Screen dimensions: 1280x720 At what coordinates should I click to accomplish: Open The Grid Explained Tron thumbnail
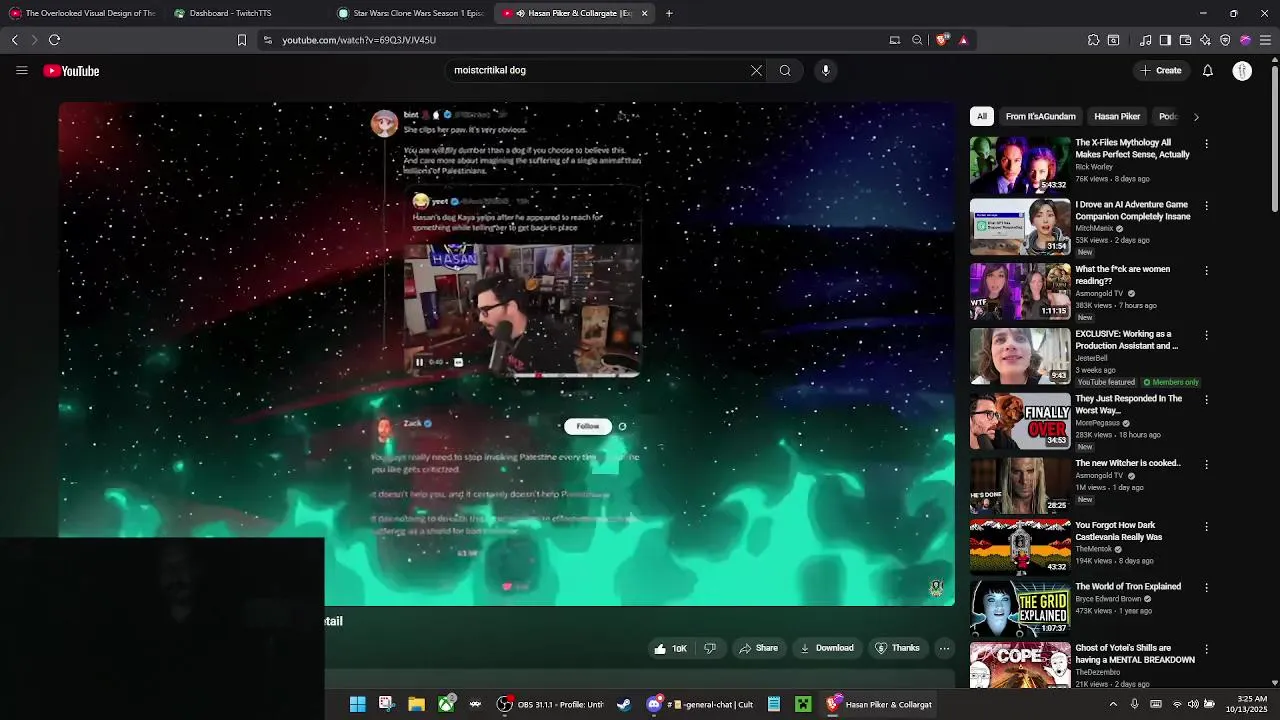pyautogui.click(x=1020, y=608)
